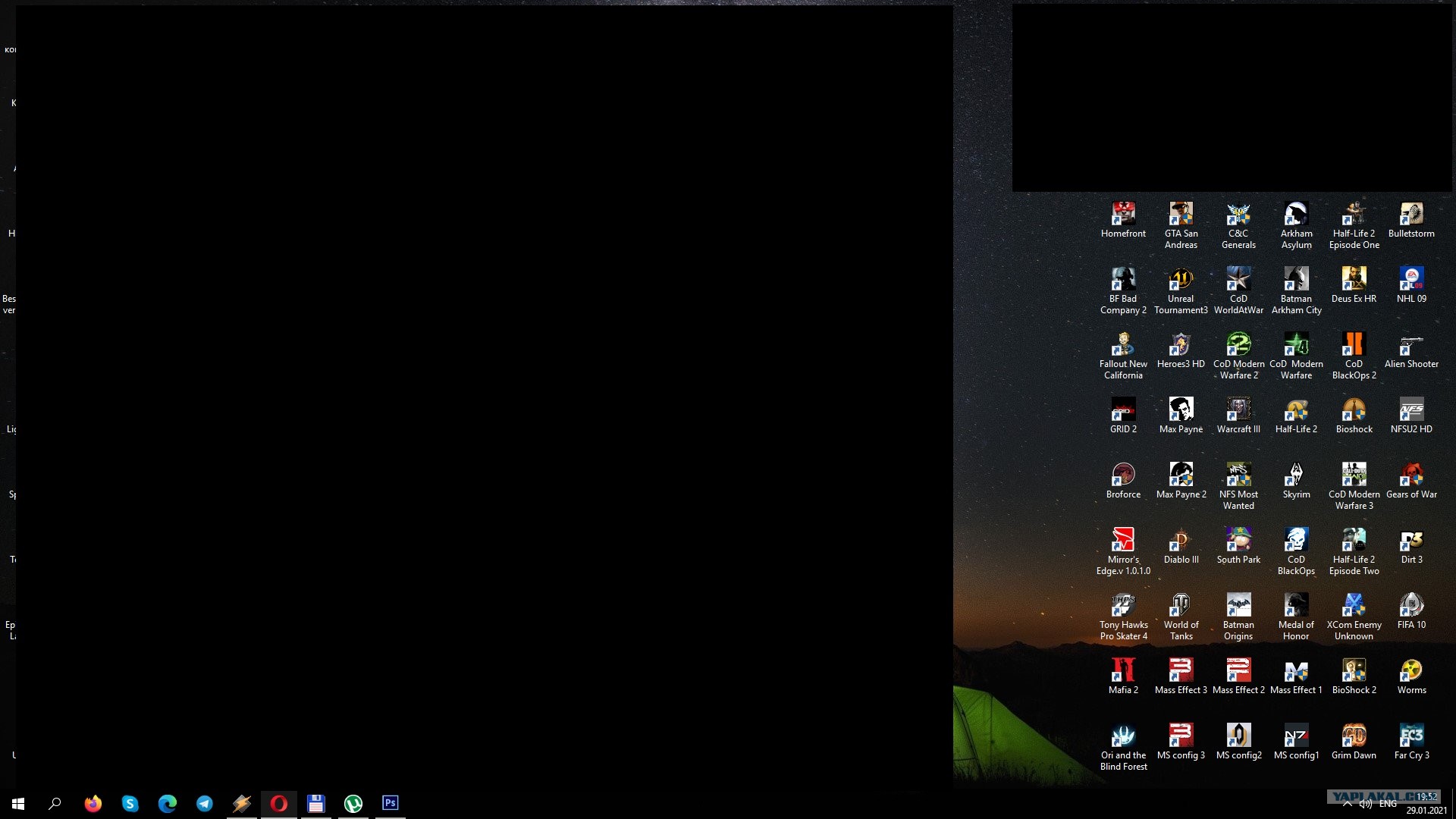Click the Heroes3 HD icon
1456x819 pixels.
click(1181, 350)
